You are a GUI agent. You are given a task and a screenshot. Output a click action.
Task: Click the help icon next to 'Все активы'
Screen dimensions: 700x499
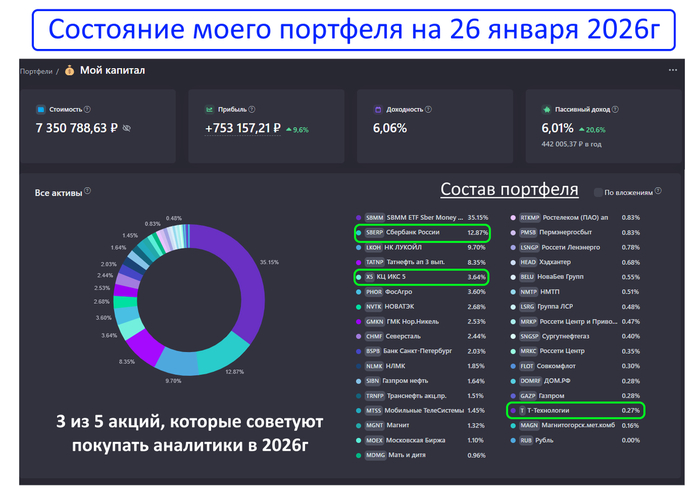pyautogui.click(x=88, y=191)
